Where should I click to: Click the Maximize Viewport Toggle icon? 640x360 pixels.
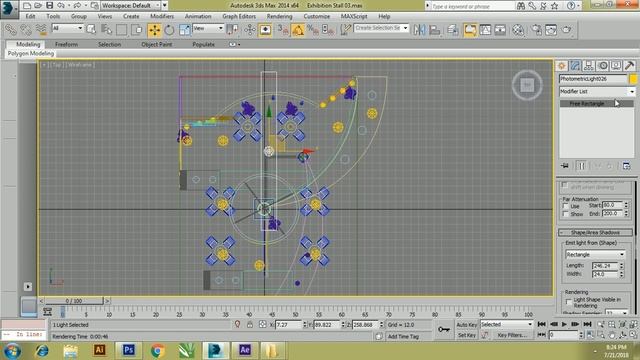(633, 335)
